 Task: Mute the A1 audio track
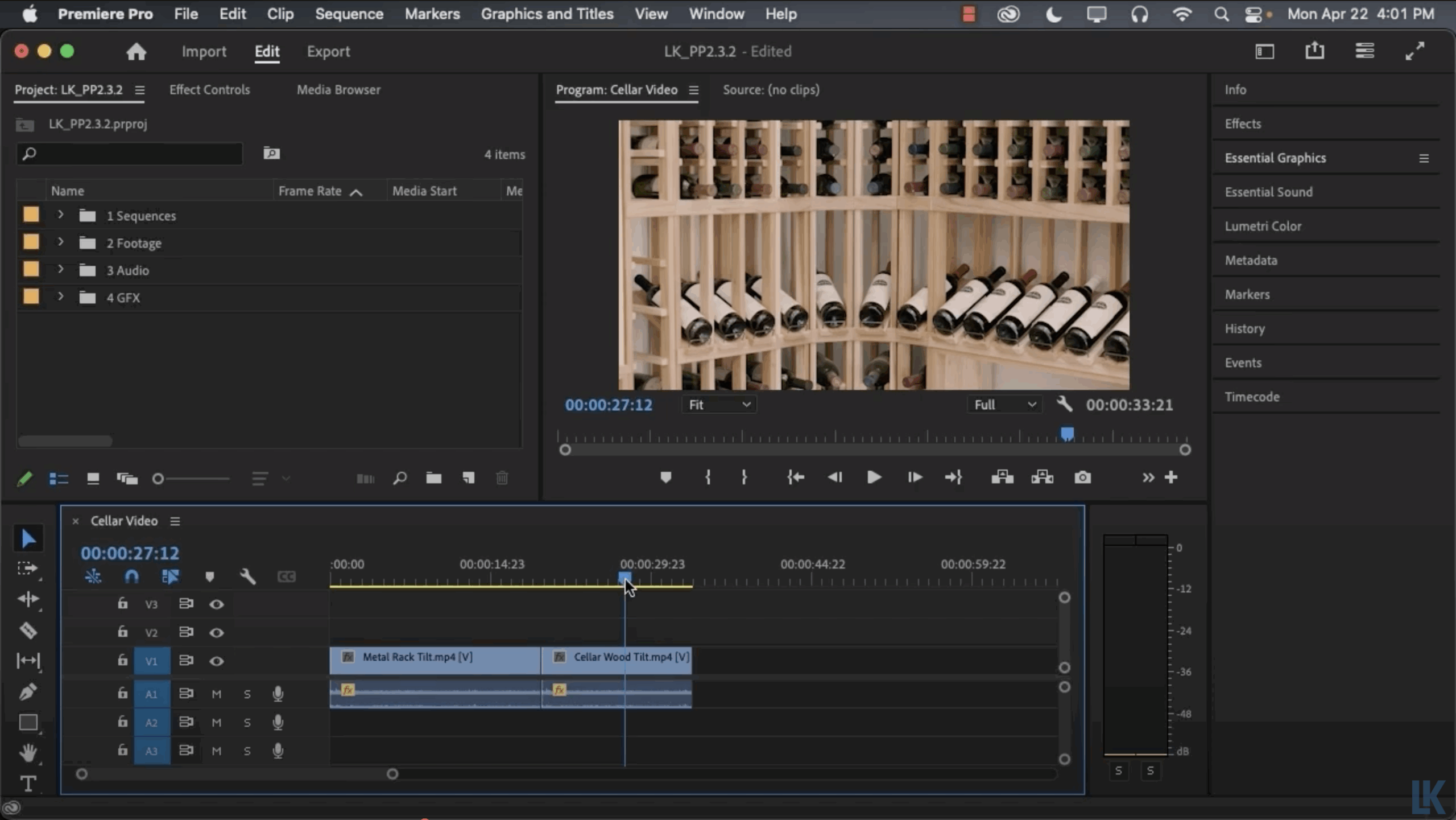pyautogui.click(x=216, y=694)
